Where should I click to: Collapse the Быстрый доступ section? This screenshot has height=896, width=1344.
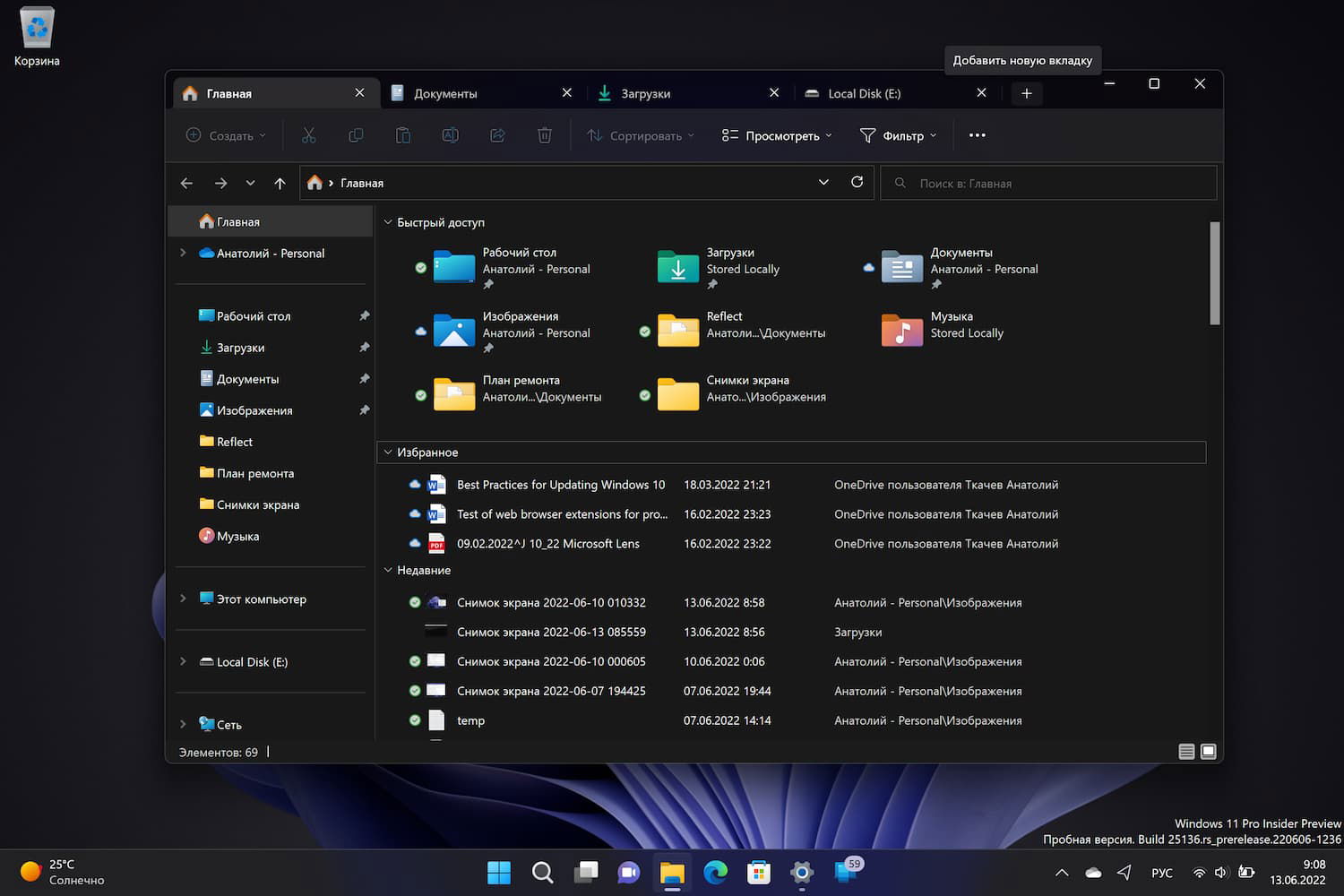[x=388, y=222]
